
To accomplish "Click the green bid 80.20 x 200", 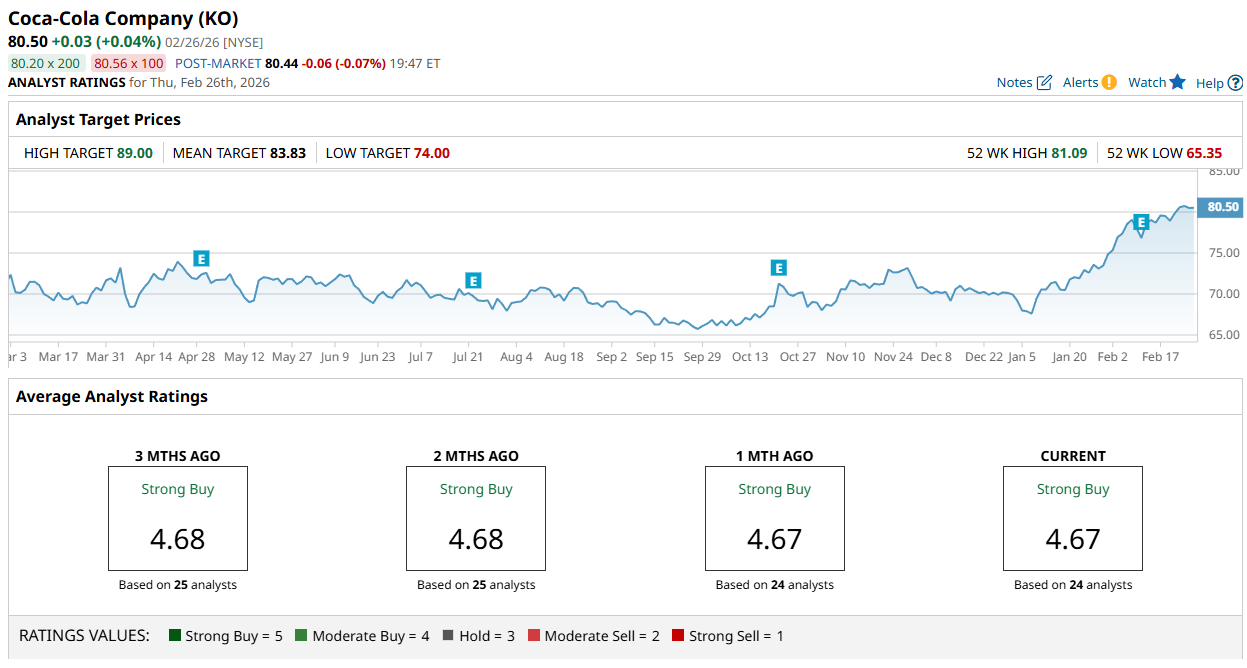I will click(x=45, y=63).
